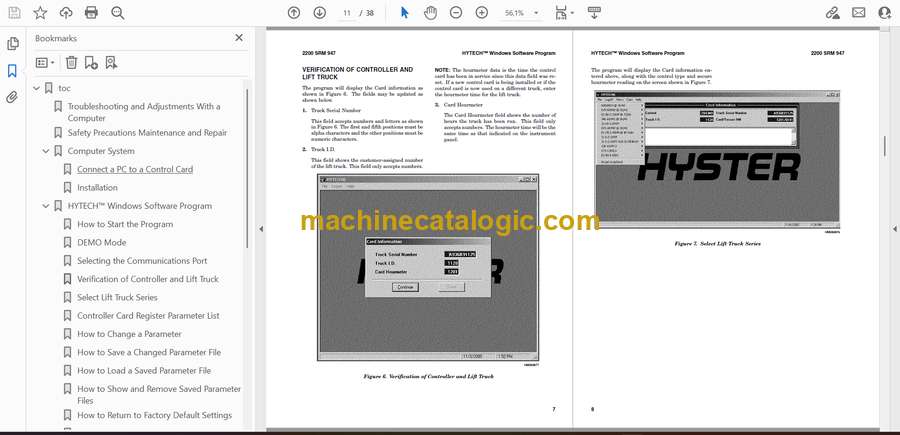Go to the previous page arrow
The image size is (900, 435).
click(294, 13)
